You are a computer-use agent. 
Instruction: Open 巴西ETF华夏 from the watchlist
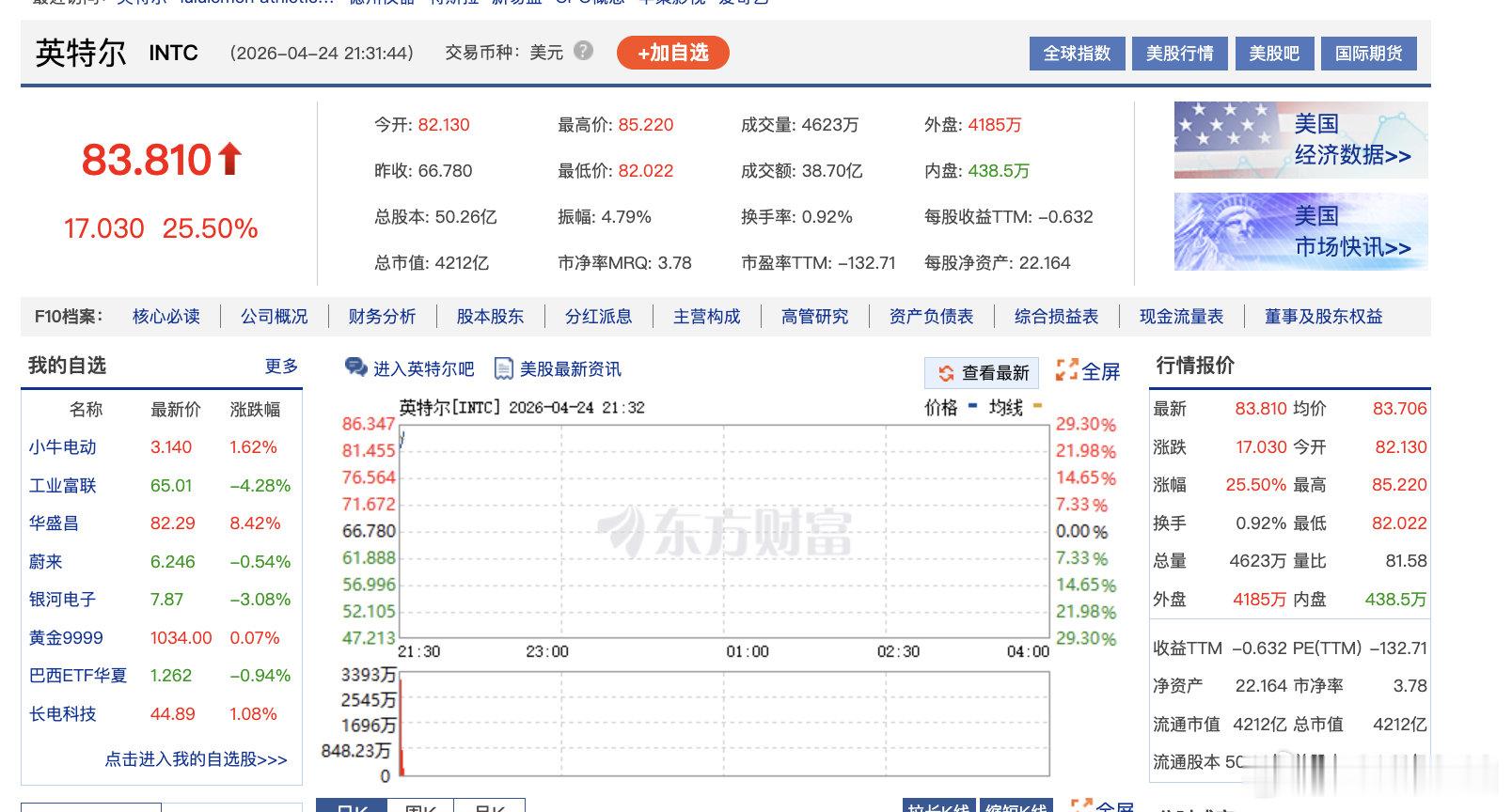(x=78, y=676)
